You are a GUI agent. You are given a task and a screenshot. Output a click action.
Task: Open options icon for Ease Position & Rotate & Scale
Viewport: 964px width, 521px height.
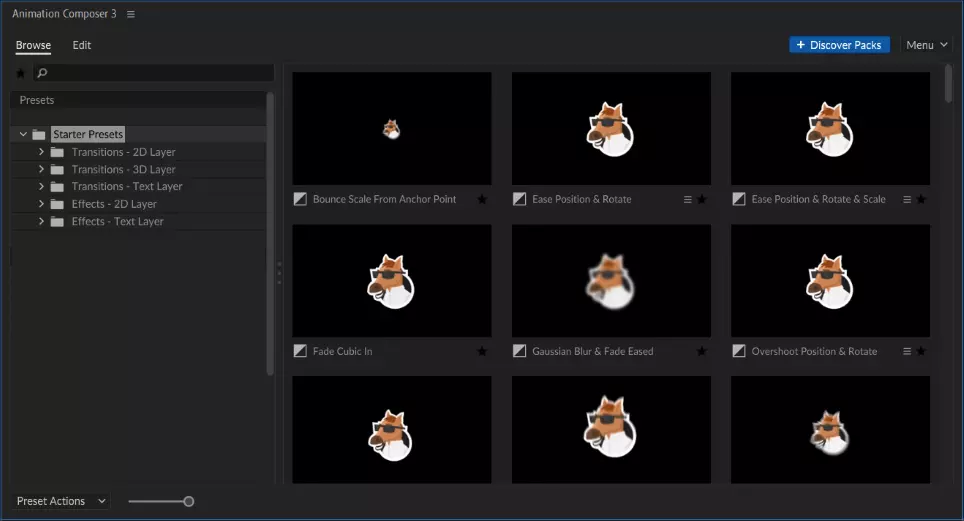coord(907,199)
